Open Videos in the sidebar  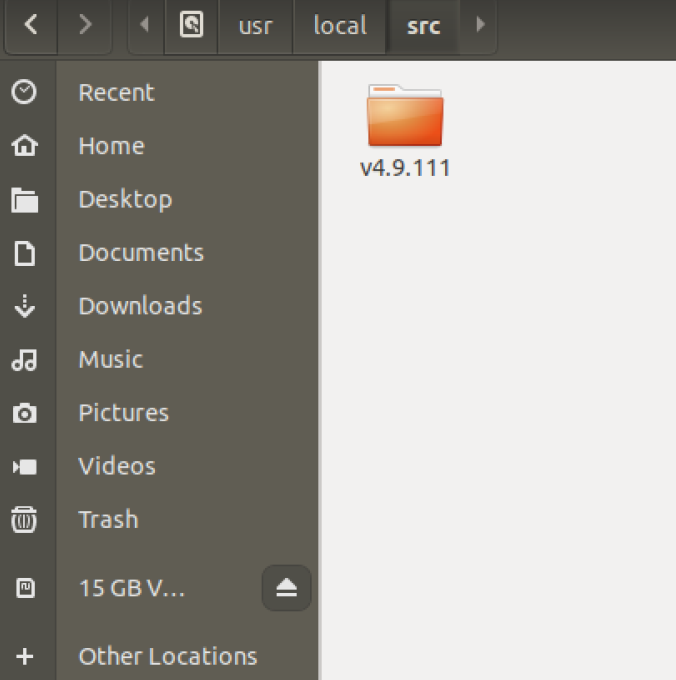click(117, 466)
